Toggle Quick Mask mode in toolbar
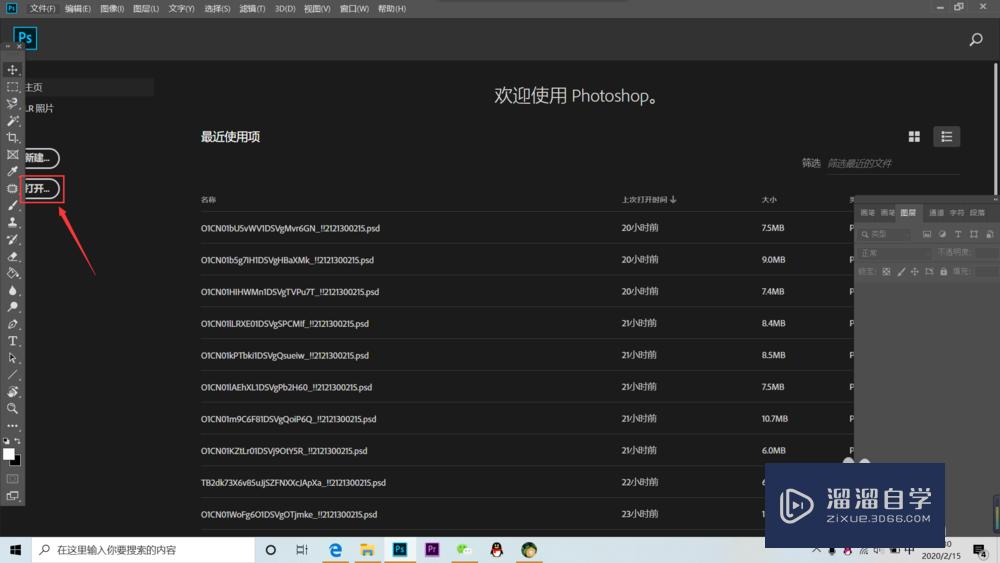Viewport: 1000px width, 563px height. click(x=12, y=479)
